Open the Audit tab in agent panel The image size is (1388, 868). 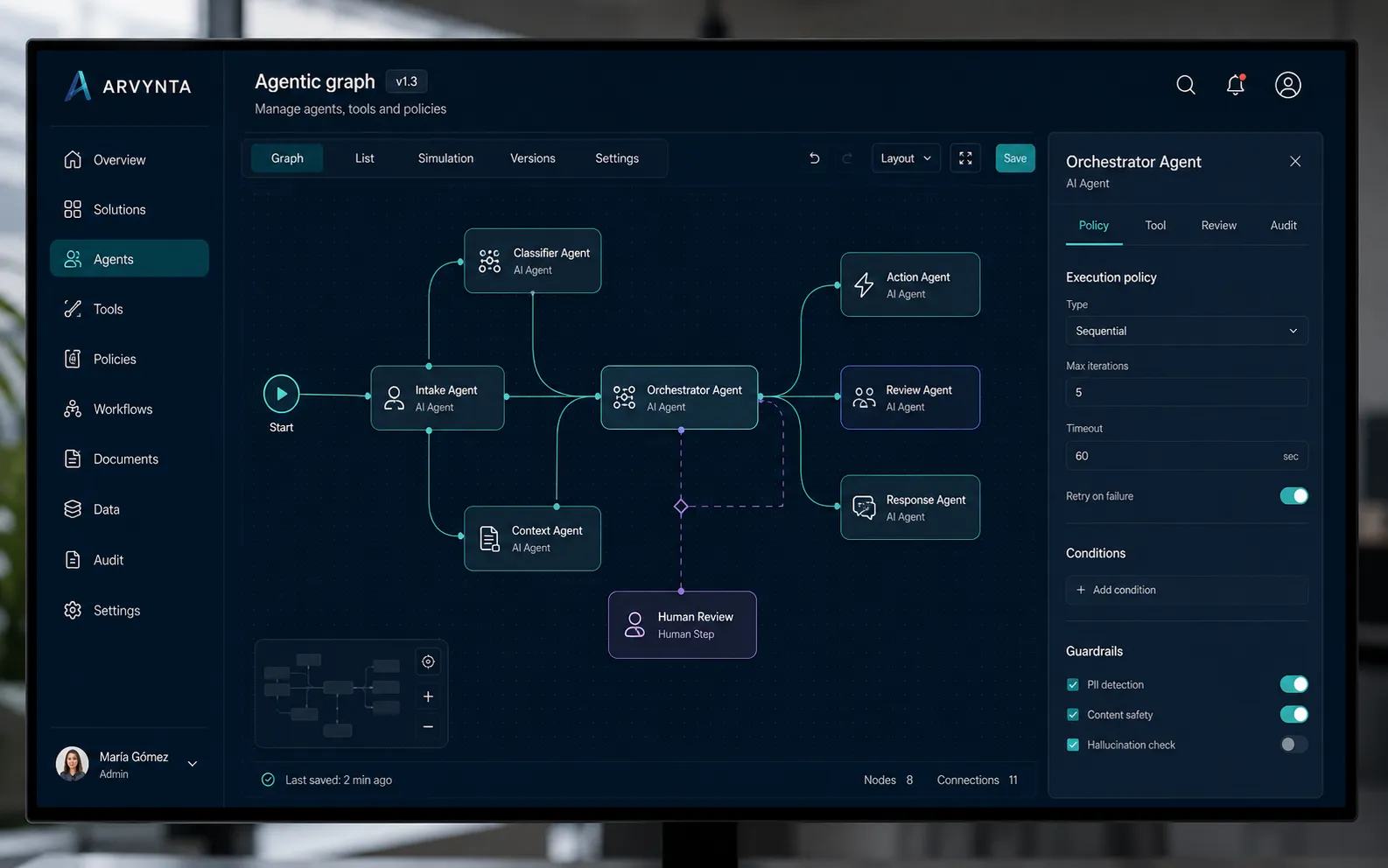tap(1283, 225)
